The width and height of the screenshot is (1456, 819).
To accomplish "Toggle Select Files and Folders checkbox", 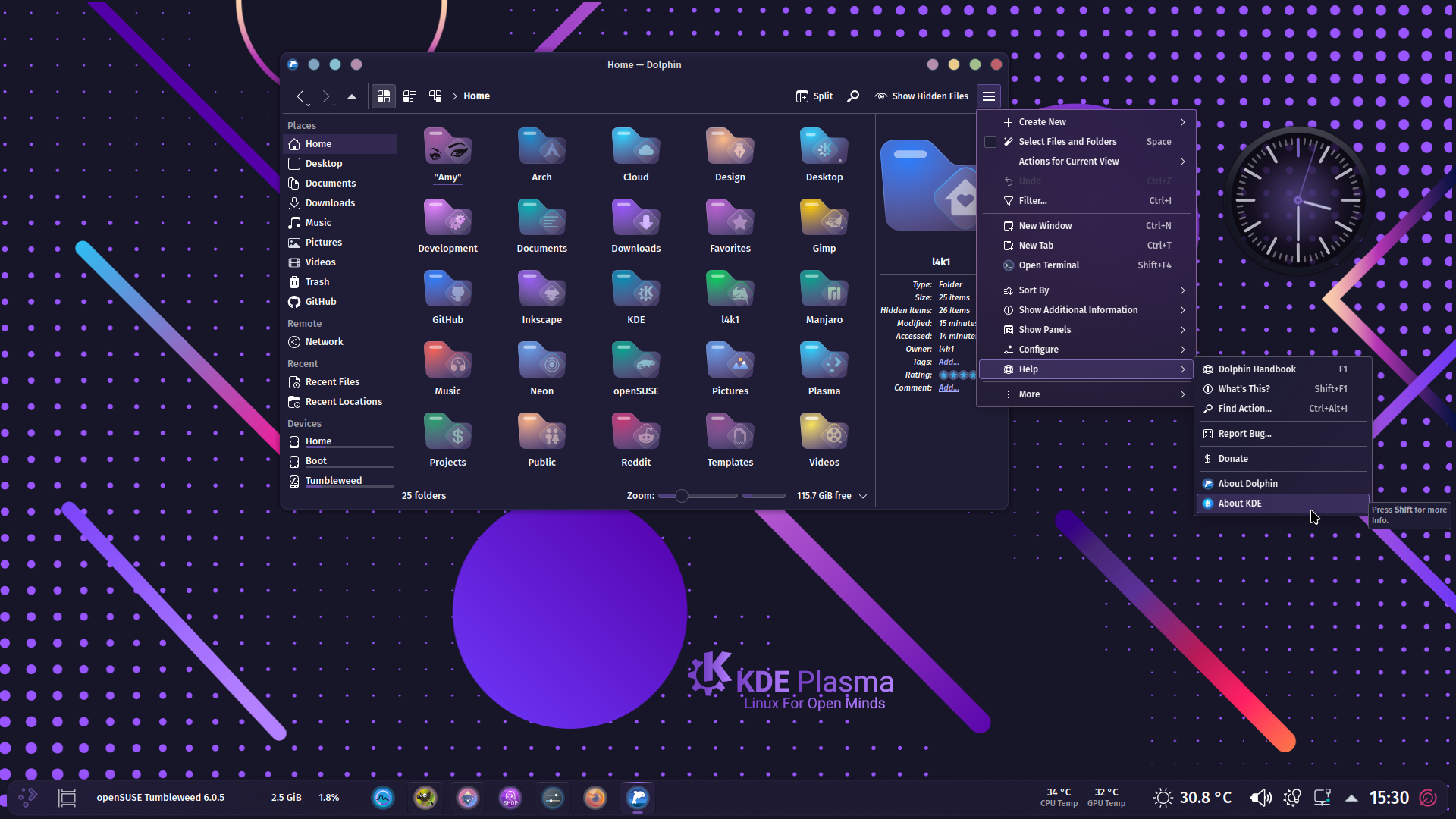I will (990, 142).
